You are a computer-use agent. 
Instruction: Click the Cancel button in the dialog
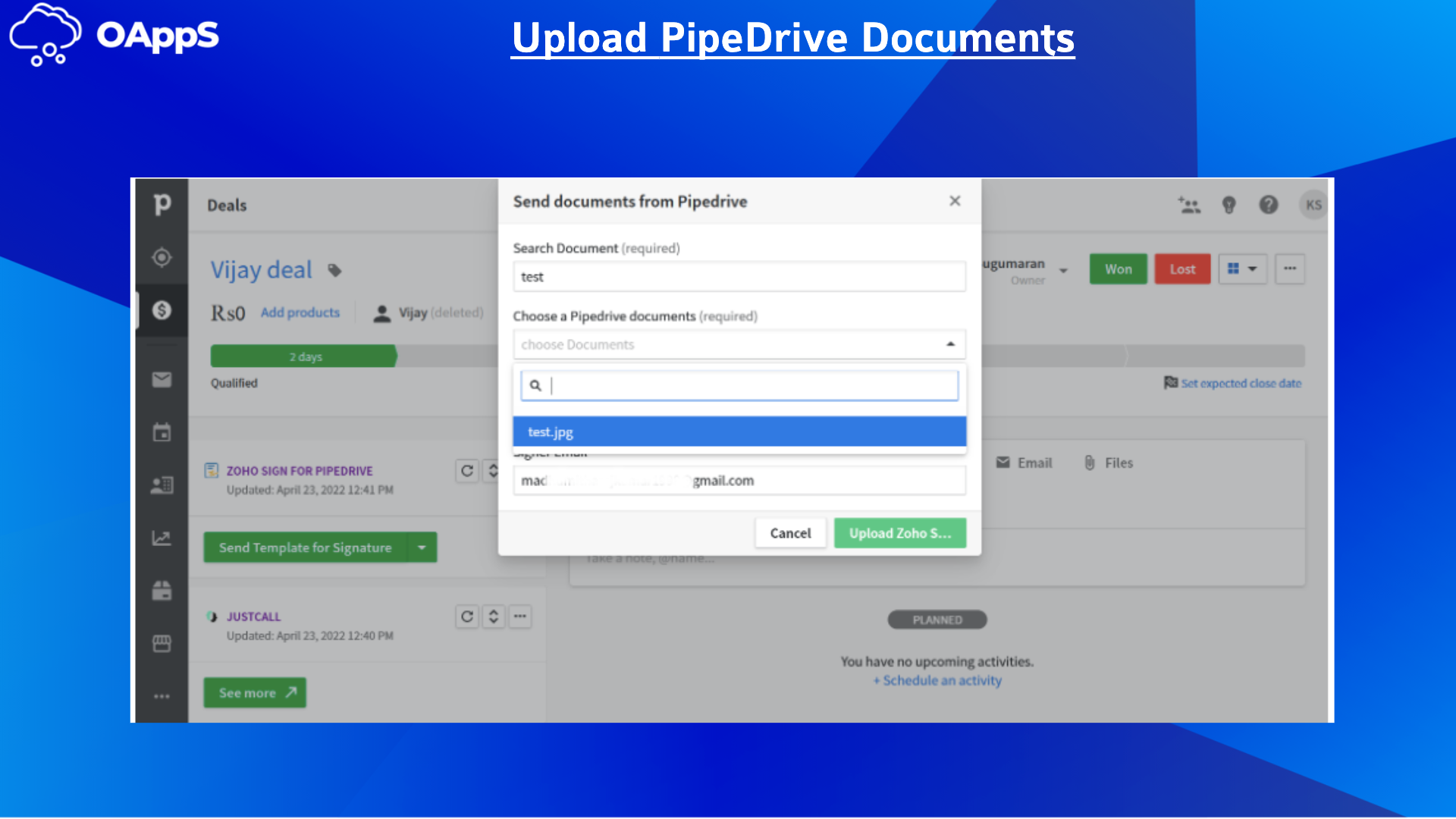coord(790,533)
